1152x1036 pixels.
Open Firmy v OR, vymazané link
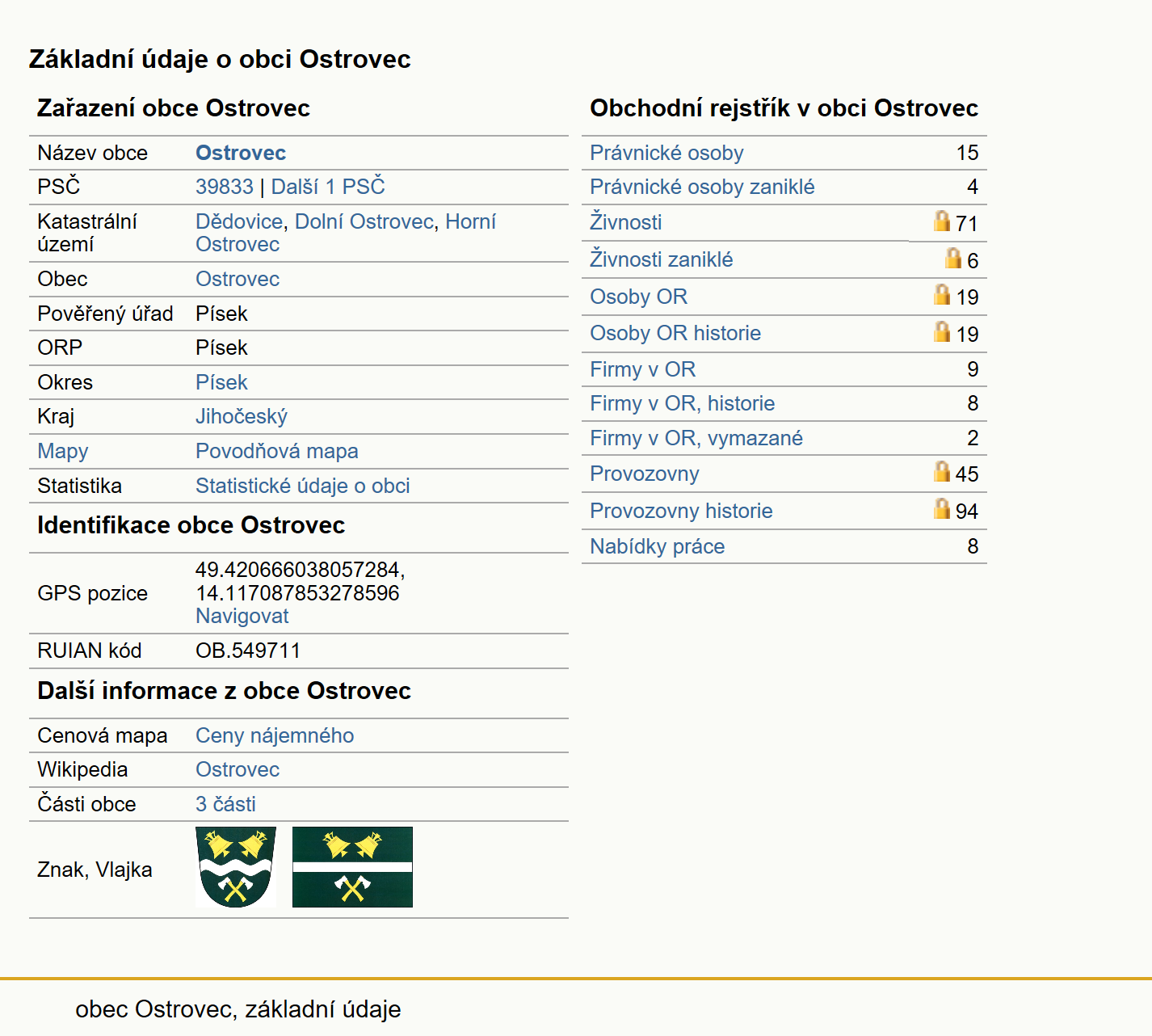(x=696, y=438)
